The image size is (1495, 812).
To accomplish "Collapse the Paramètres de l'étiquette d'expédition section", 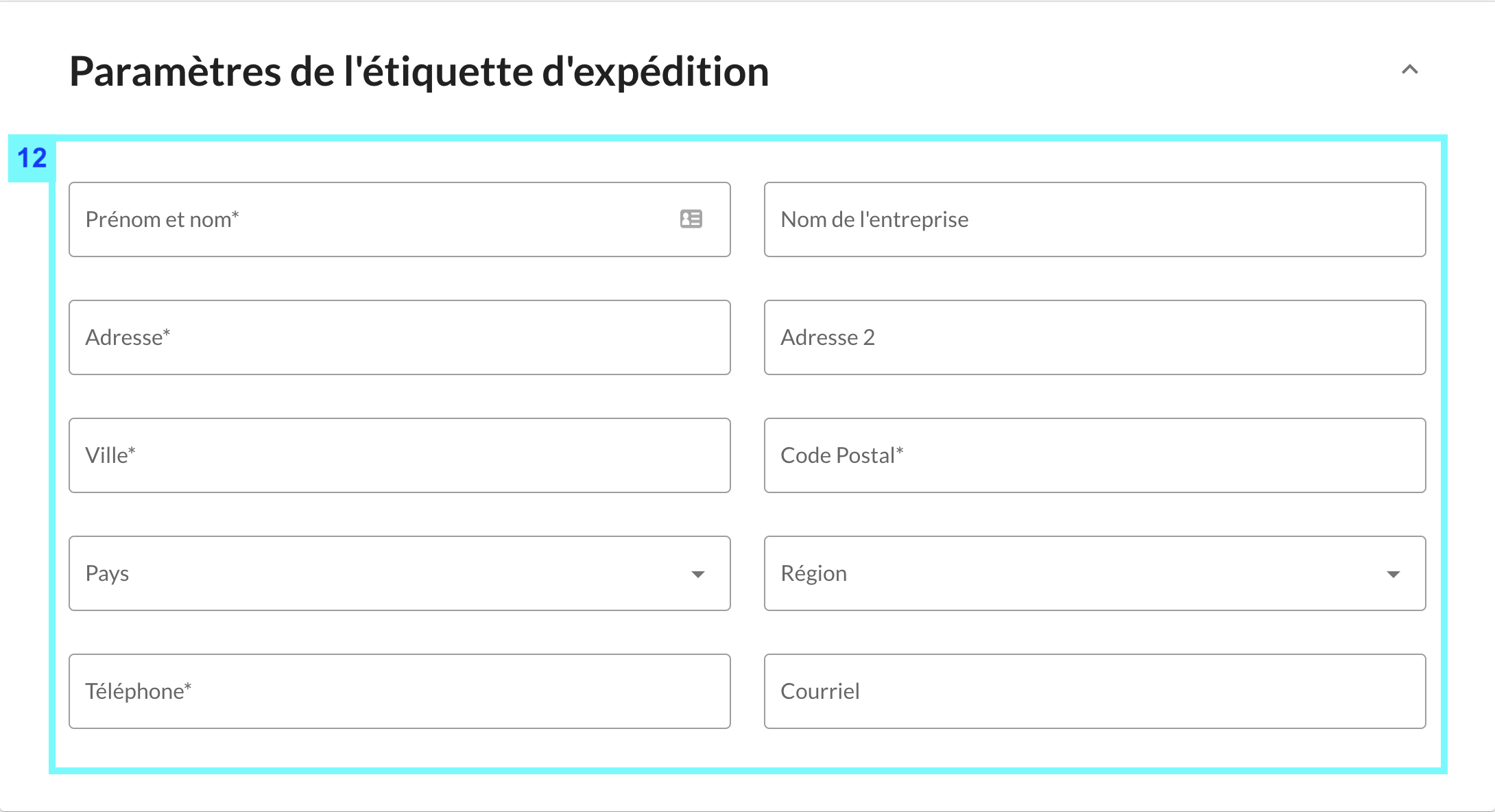I will tap(1409, 69).
